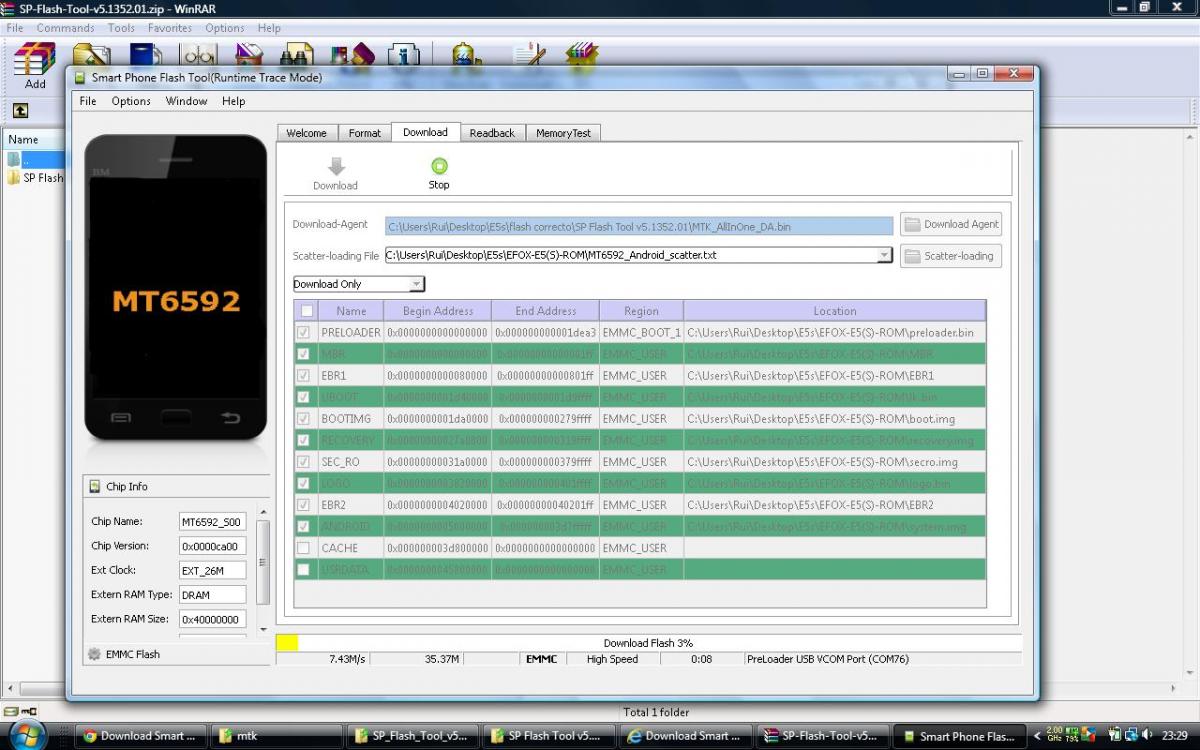Toggle the SEC_RO row checkbox
The image size is (1200, 750).
tap(303, 462)
